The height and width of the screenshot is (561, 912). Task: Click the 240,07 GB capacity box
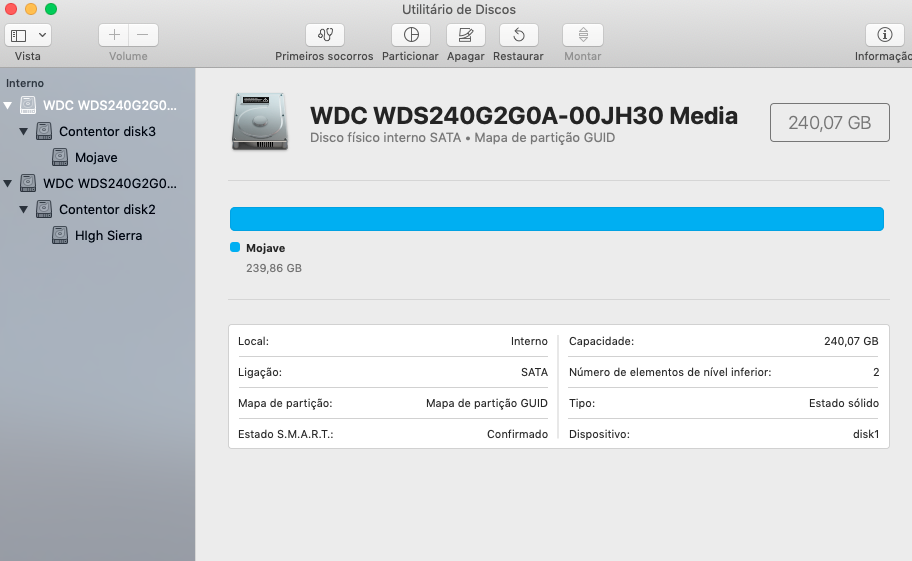(x=829, y=123)
